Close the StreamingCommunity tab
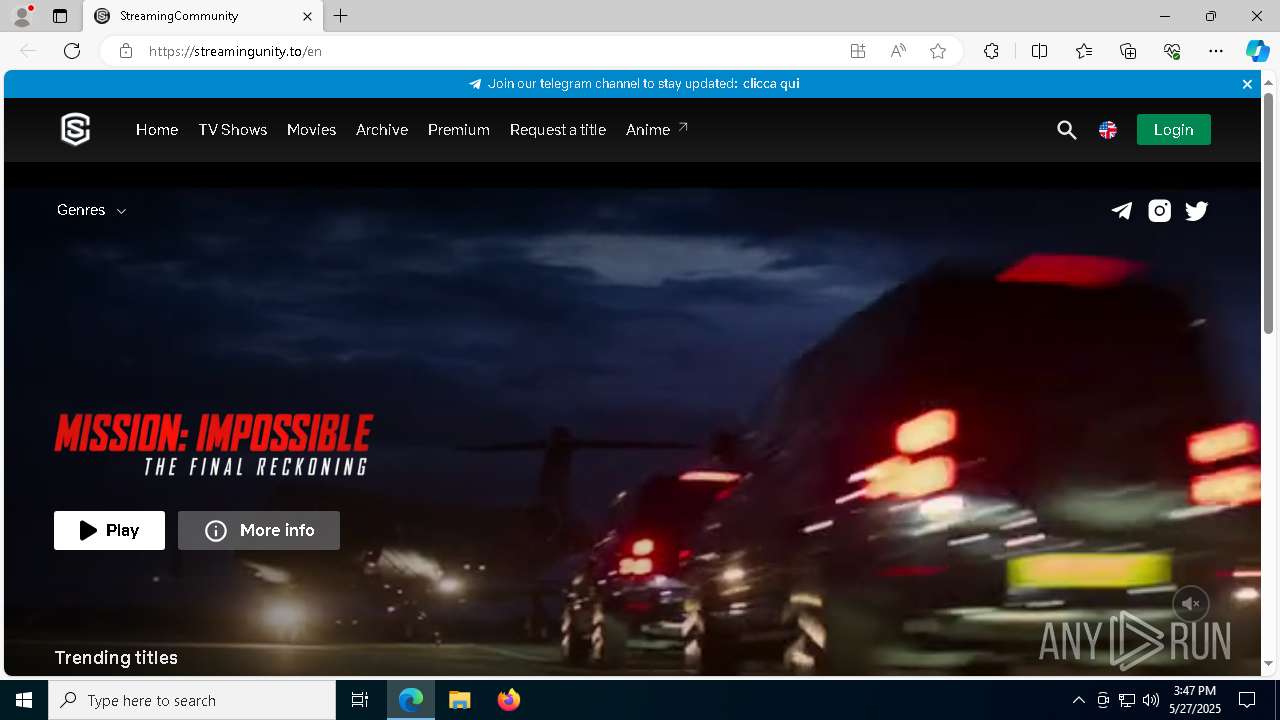1280x720 pixels. pyautogui.click(x=308, y=16)
